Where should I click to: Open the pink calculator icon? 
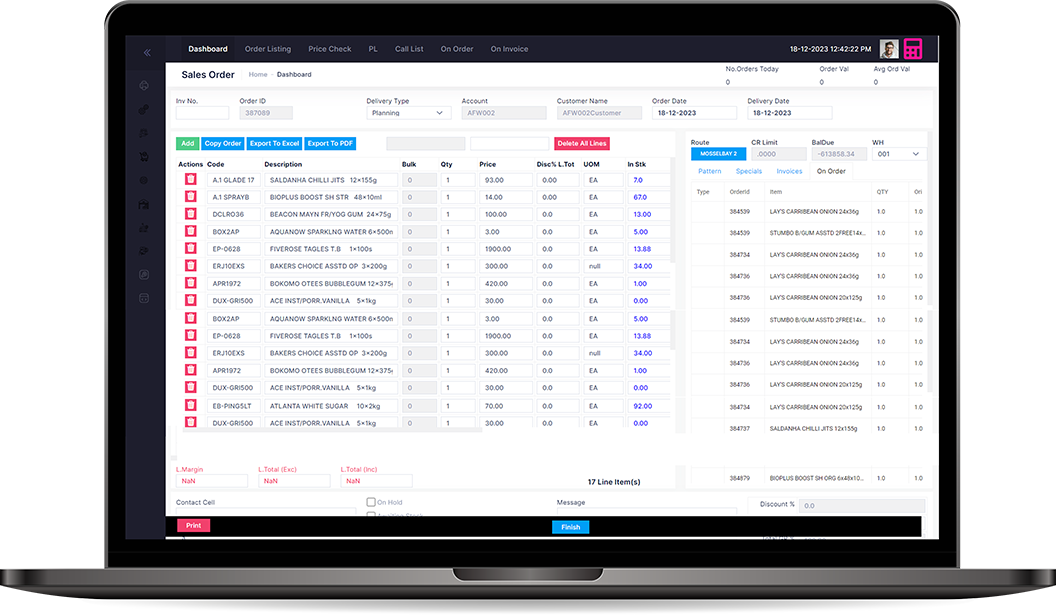click(912, 50)
